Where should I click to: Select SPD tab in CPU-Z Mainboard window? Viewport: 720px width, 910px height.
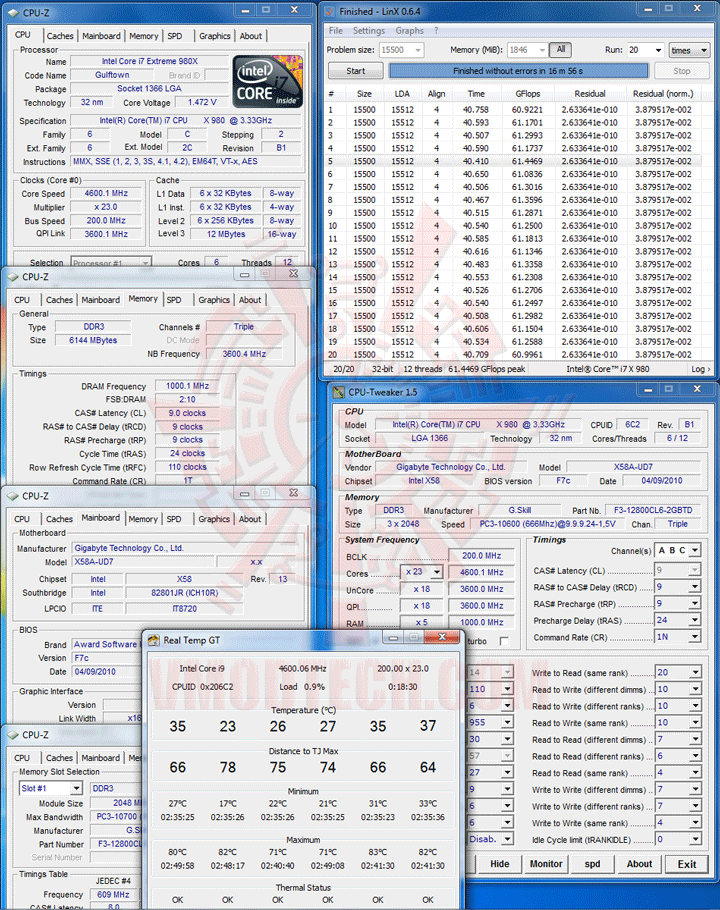174,519
